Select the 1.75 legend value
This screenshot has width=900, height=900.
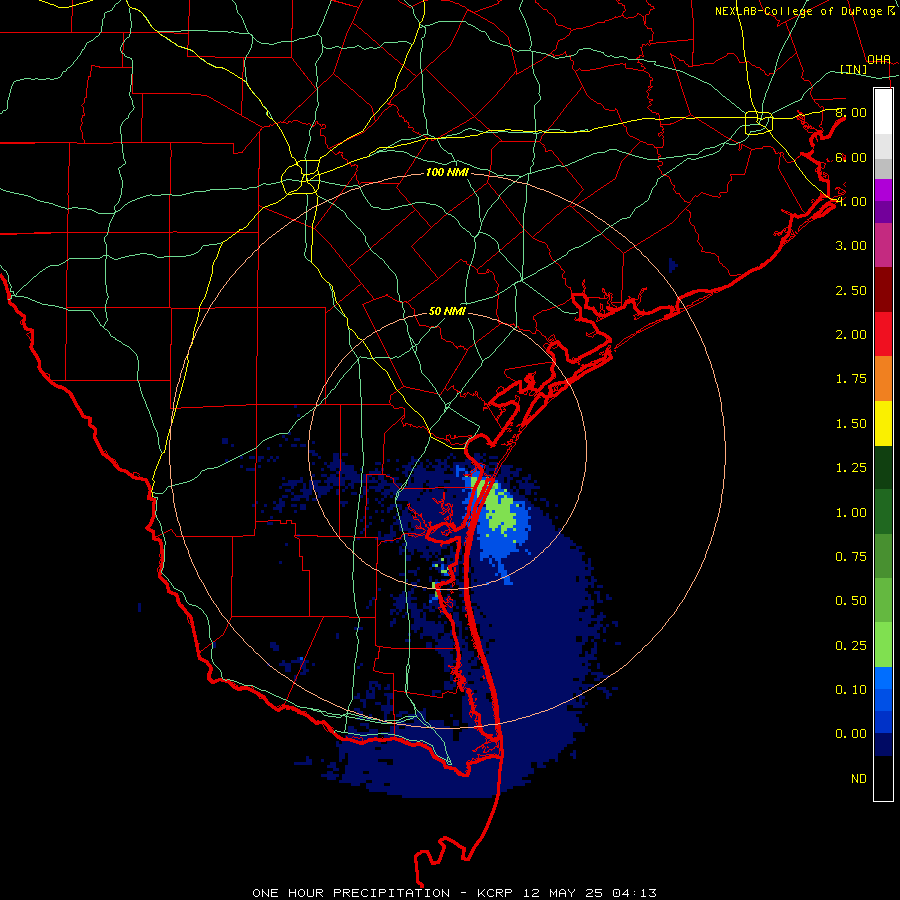click(851, 379)
